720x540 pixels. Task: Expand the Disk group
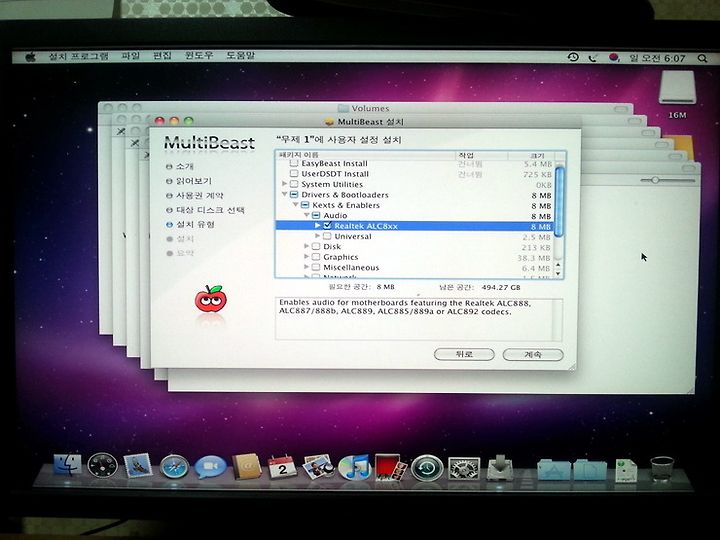pyautogui.click(x=306, y=247)
